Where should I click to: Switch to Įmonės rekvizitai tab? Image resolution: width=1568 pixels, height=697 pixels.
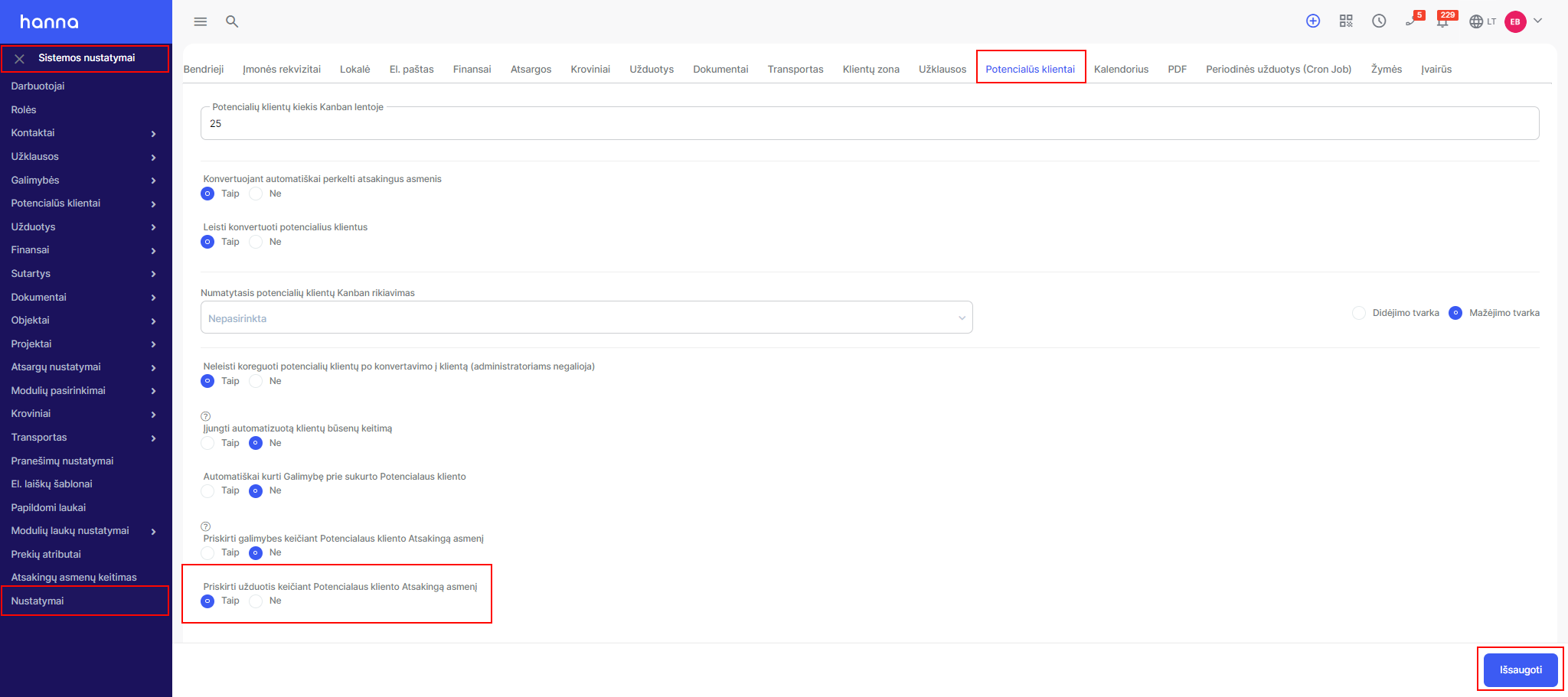pos(282,69)
